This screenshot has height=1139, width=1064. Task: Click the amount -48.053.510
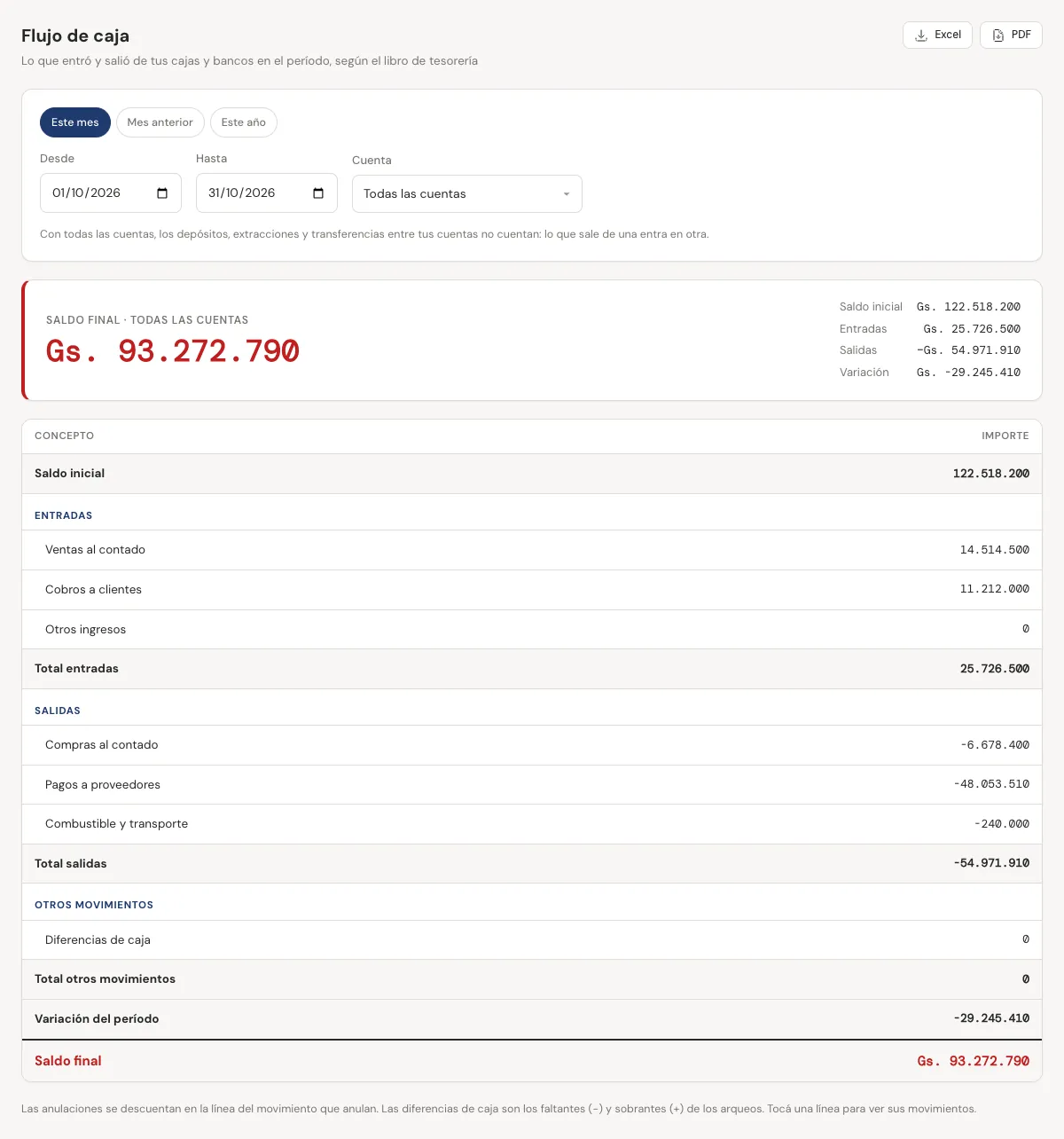991,784
